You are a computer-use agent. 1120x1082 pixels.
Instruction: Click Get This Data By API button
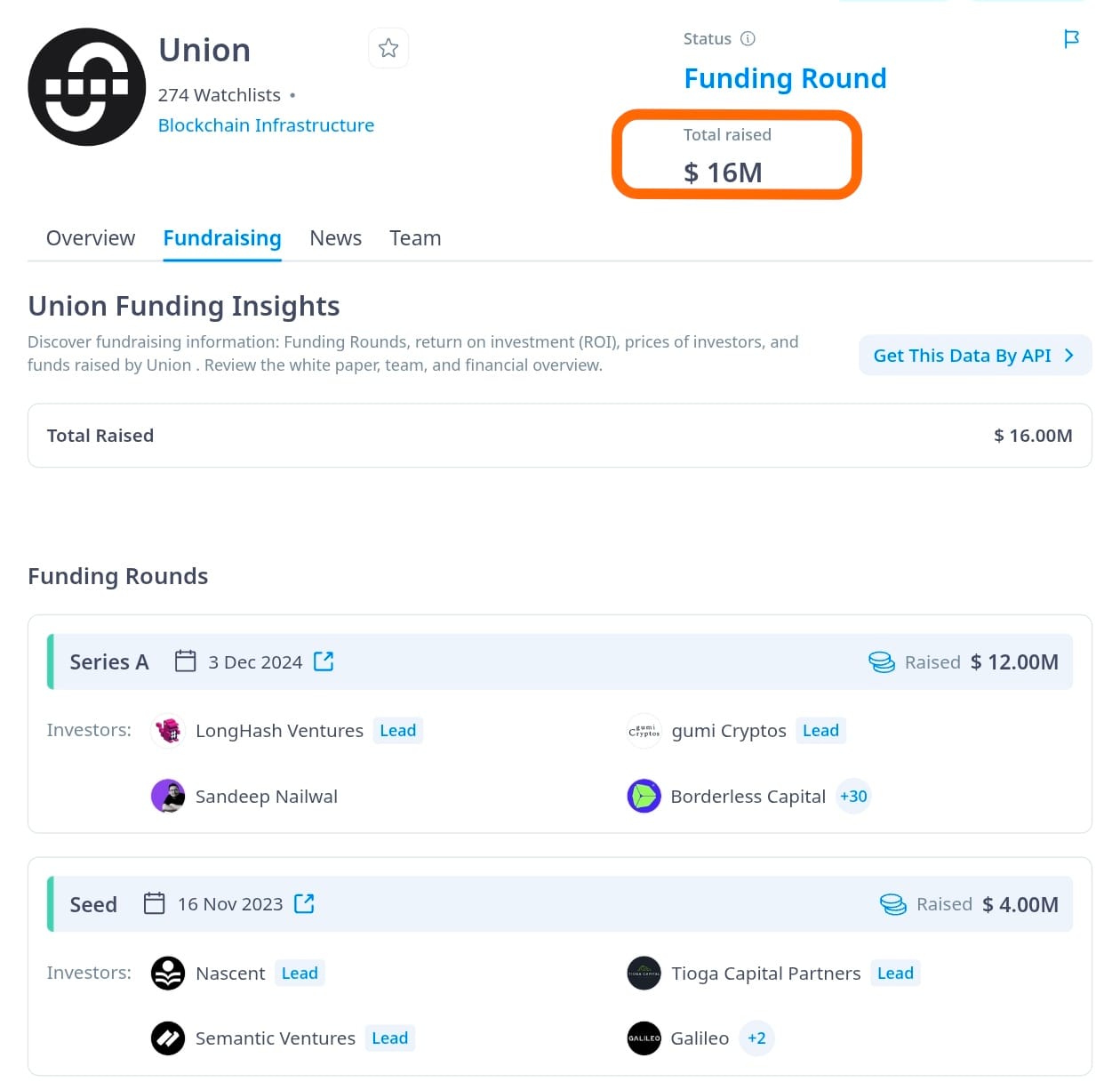(975, 356)
